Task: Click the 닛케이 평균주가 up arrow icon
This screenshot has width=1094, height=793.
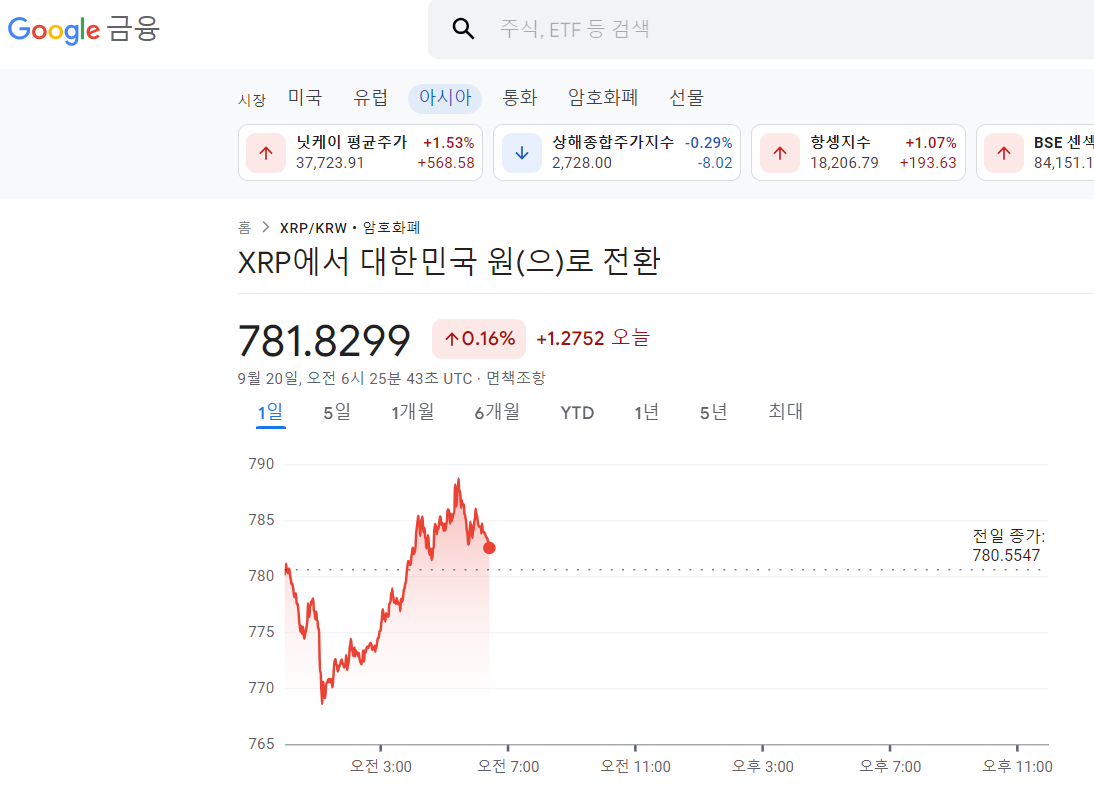Action: pyautogui.click(x=266, y=153)
